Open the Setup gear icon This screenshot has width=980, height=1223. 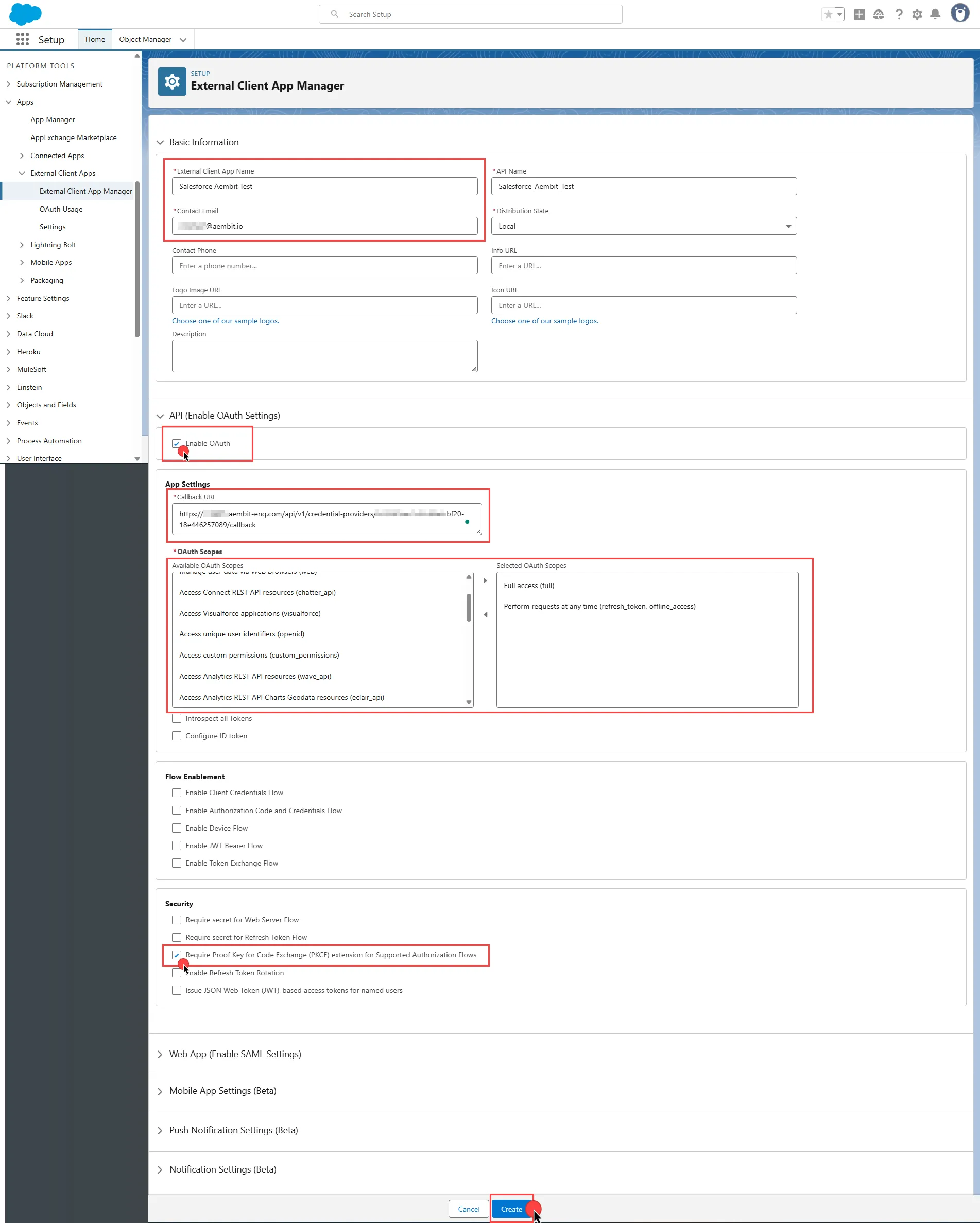(917, 14)
